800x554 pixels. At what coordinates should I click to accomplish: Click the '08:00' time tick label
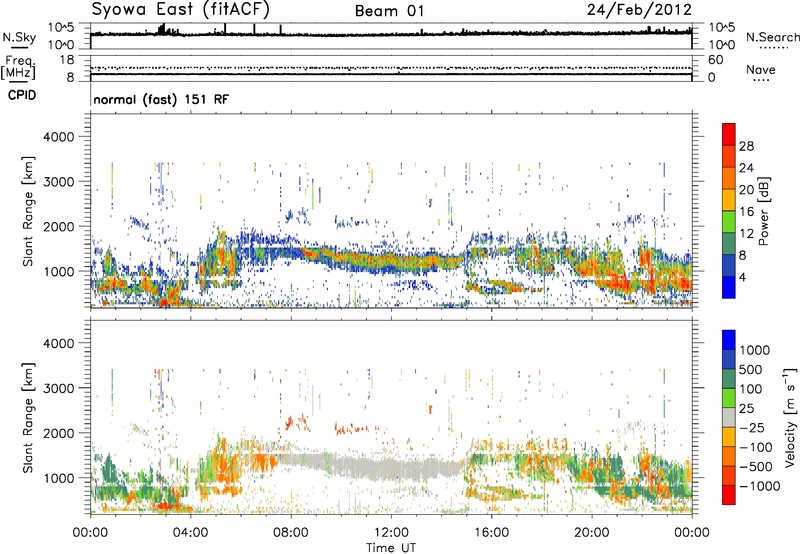pos(291,533)
